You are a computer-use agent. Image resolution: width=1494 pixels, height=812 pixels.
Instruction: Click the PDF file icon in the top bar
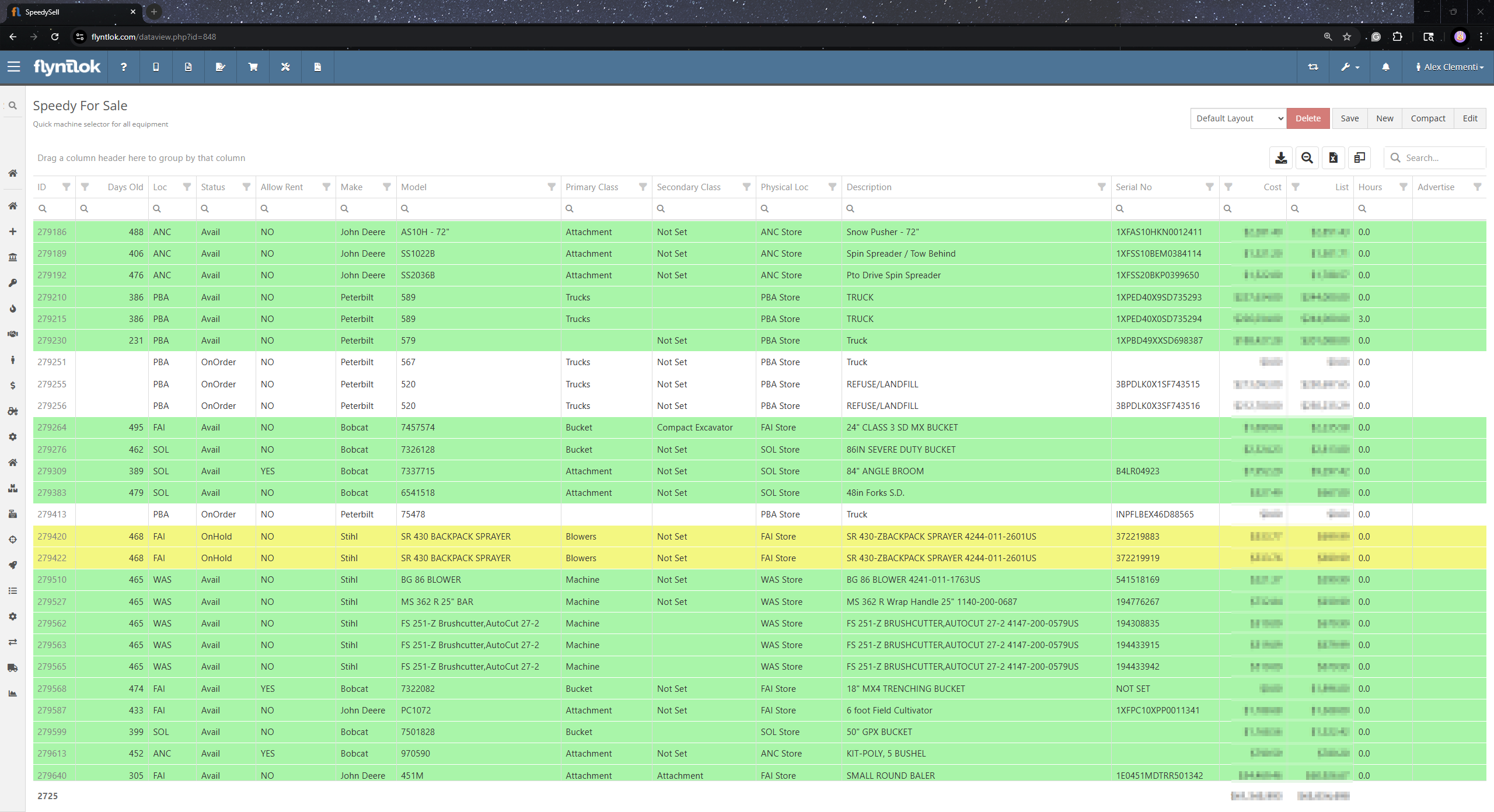[x=317, y=67]
